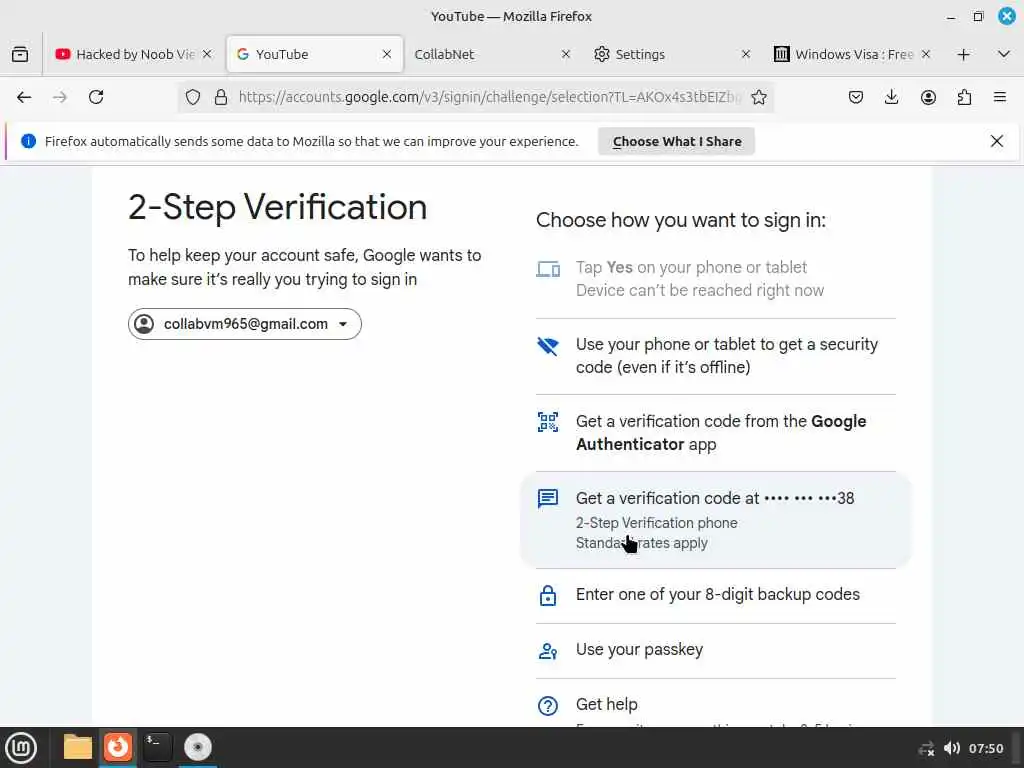Switch to the YouTube tab

[x=314, y=54]
